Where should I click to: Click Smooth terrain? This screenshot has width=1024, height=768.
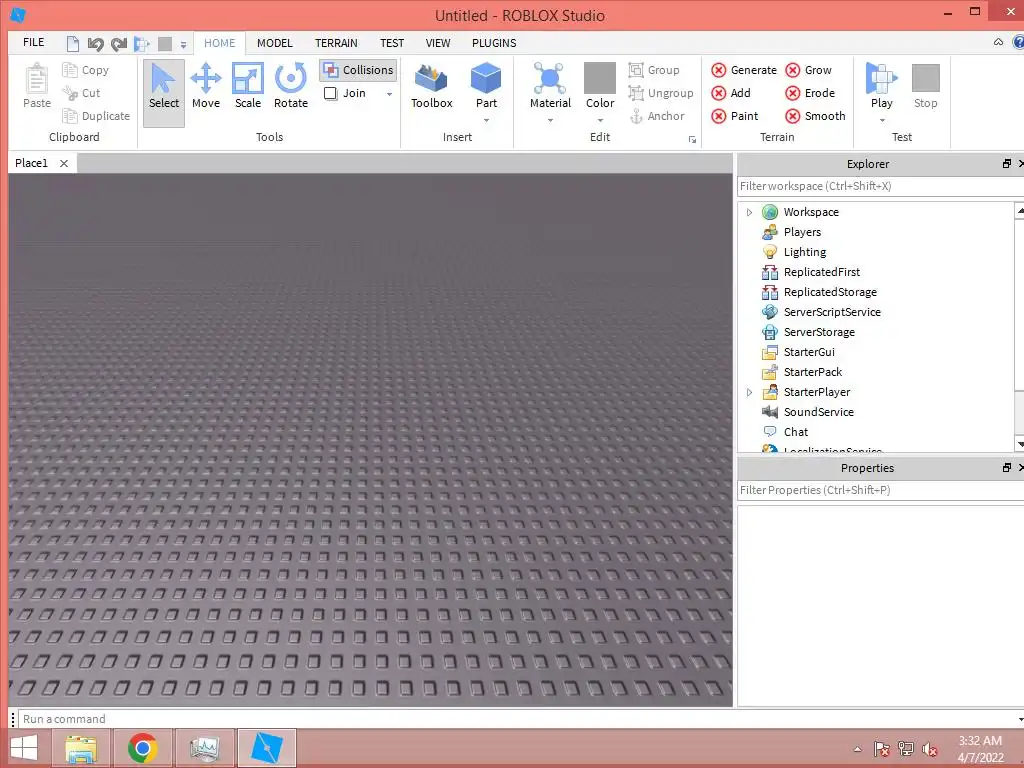tap(815, 116)
